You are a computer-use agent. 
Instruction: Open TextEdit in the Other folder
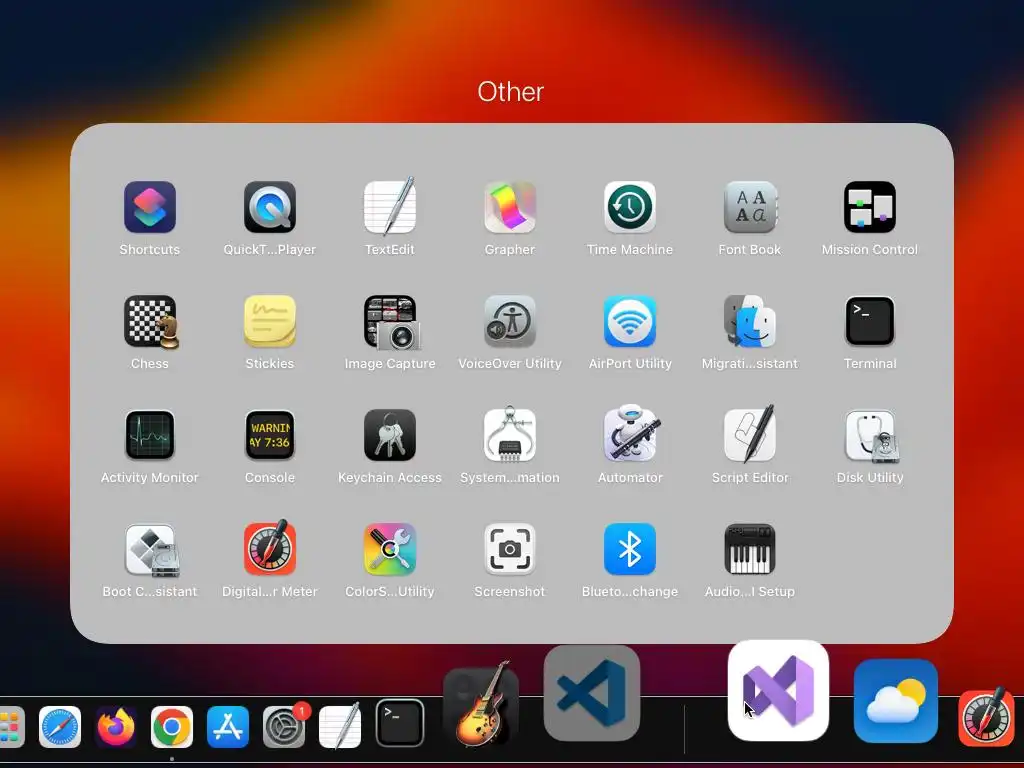390,208
